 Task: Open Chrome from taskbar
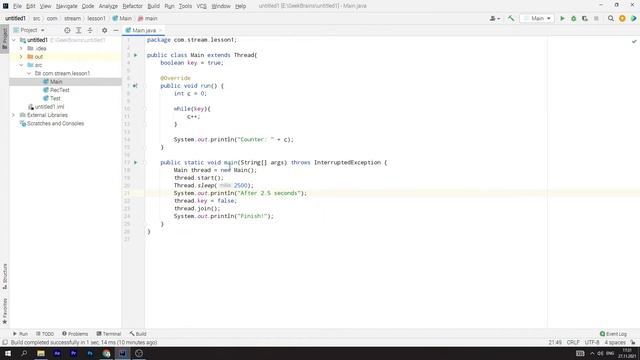coord(106,353)
